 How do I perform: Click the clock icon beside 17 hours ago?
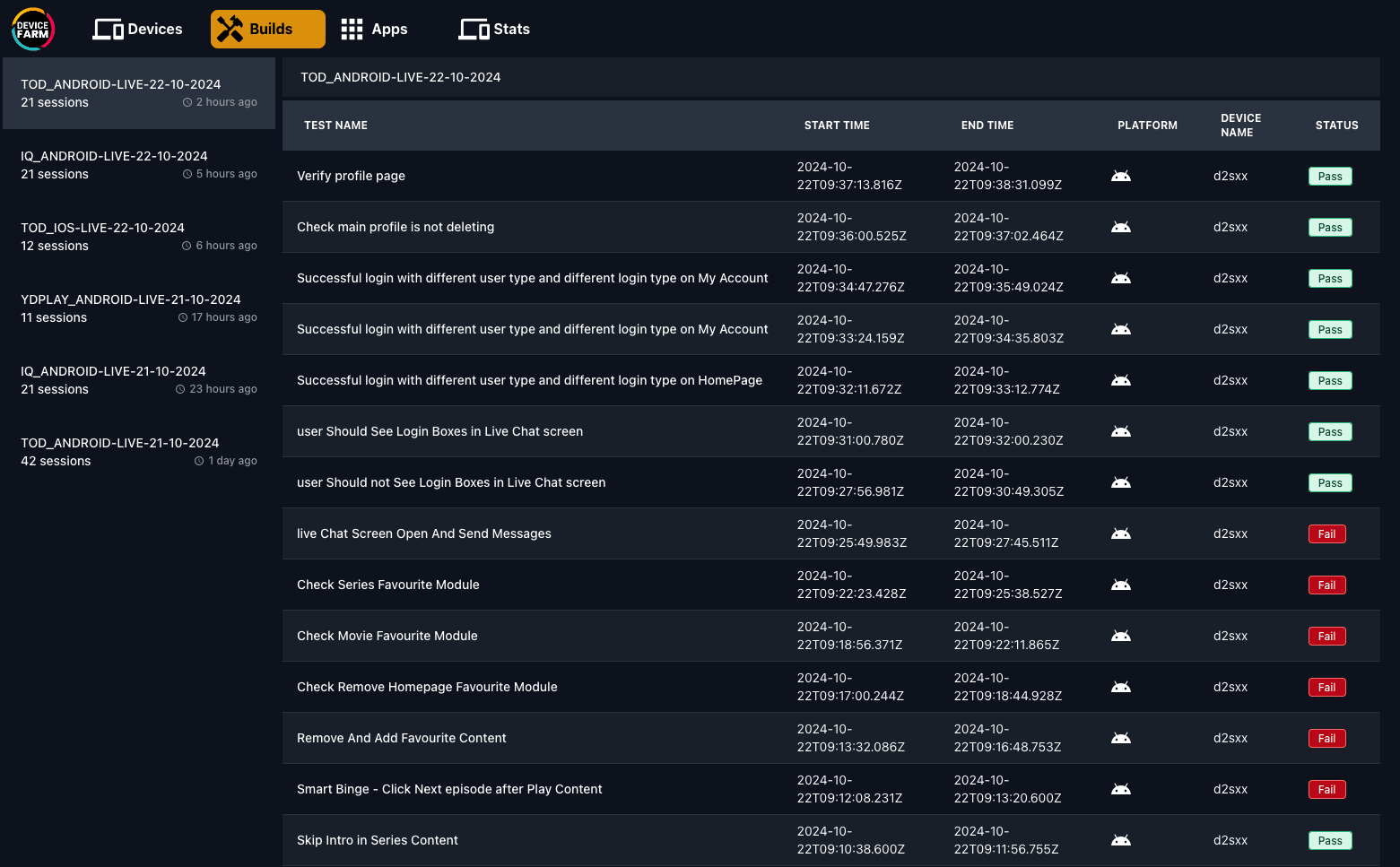coord(183,317)
